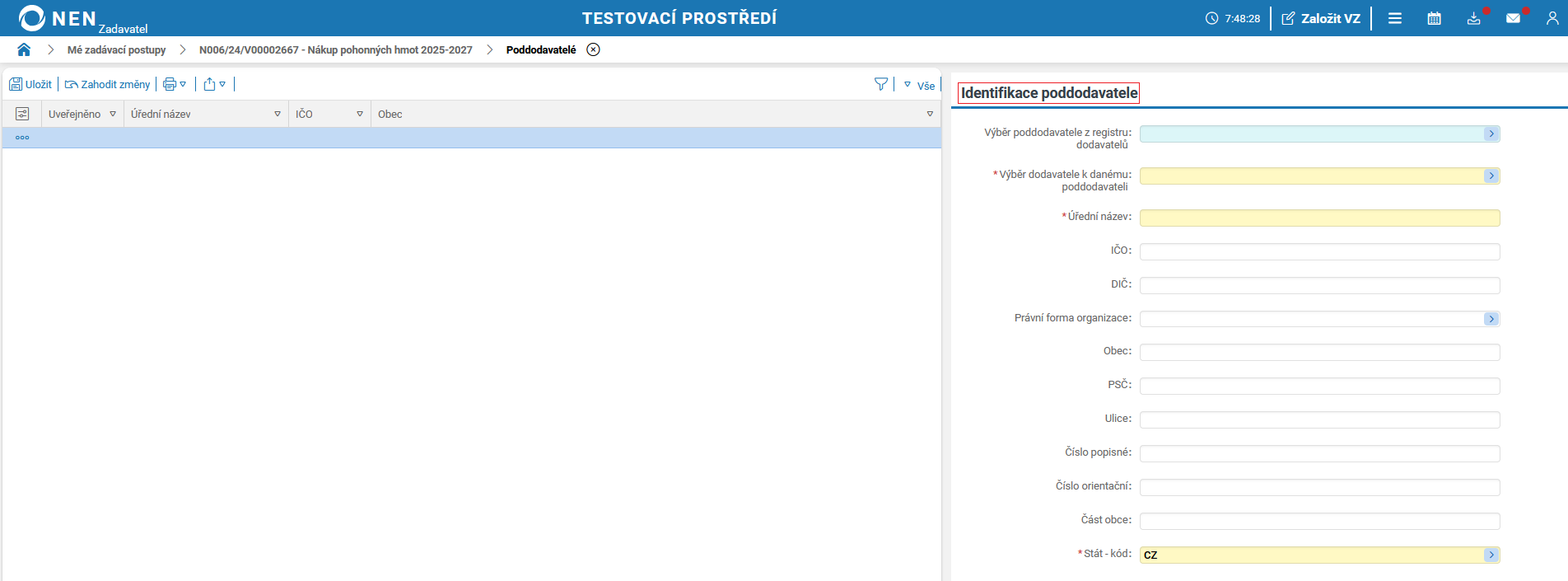Click the IČO input field
This screenshot has width=1568, height=581.
tap(1319, 251)
